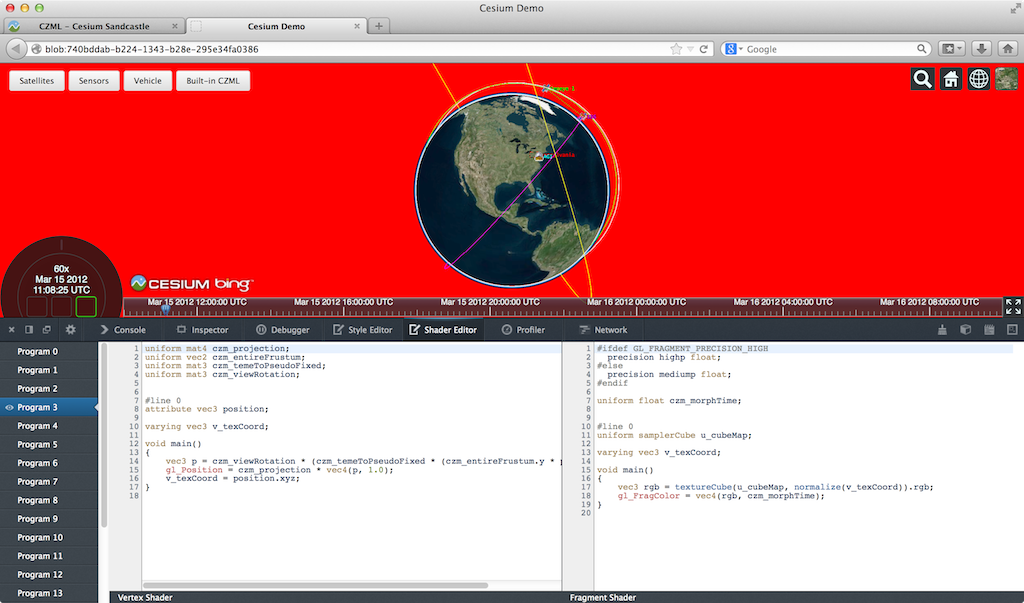Image resolution: width=1024 pixels, height=603 pixels.
Task: Select Program 9 in shader list
Action: (49, 519)
